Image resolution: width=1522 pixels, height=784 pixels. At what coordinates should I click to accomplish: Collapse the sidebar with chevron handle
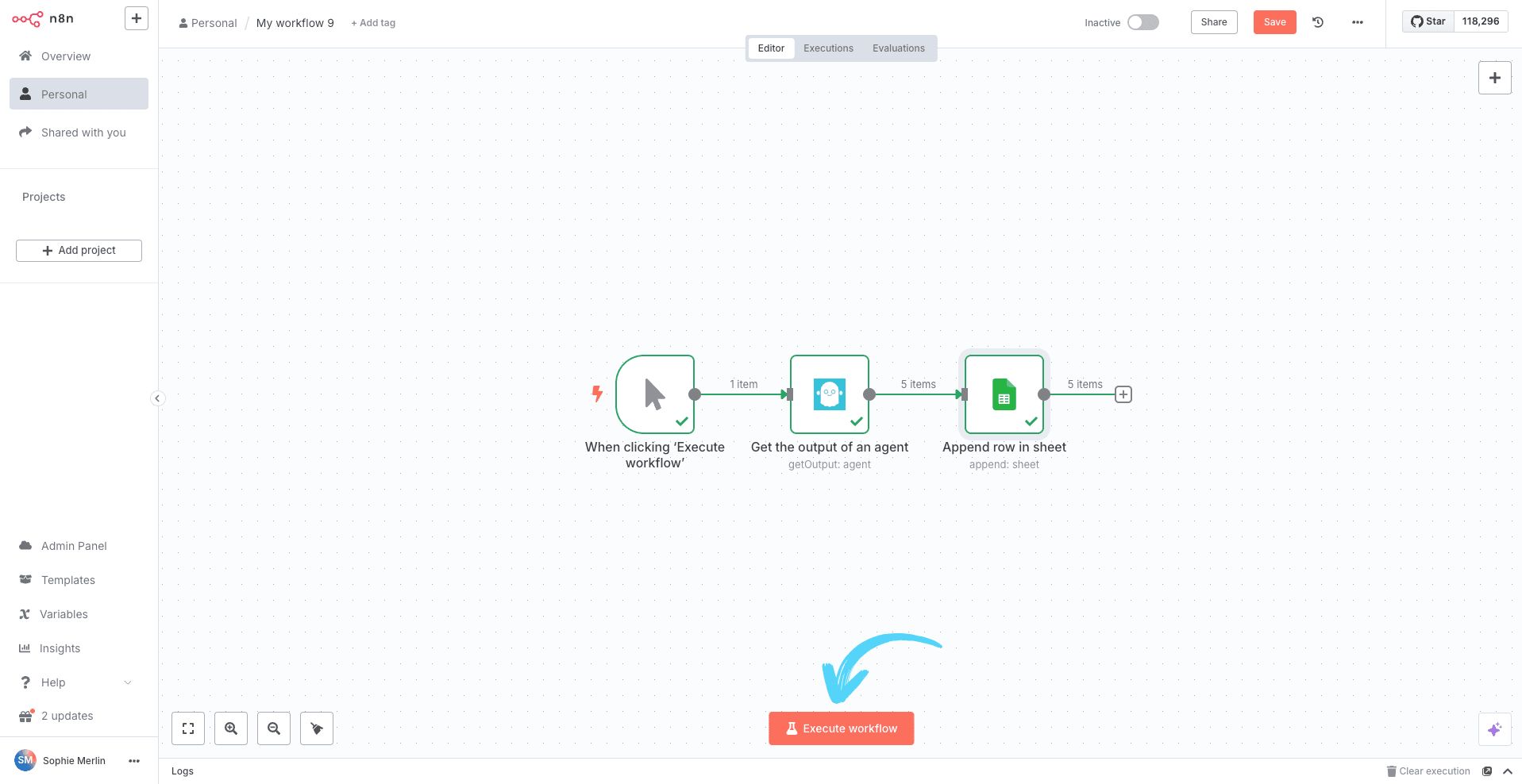pyautogui.click(x=157, y=398)
